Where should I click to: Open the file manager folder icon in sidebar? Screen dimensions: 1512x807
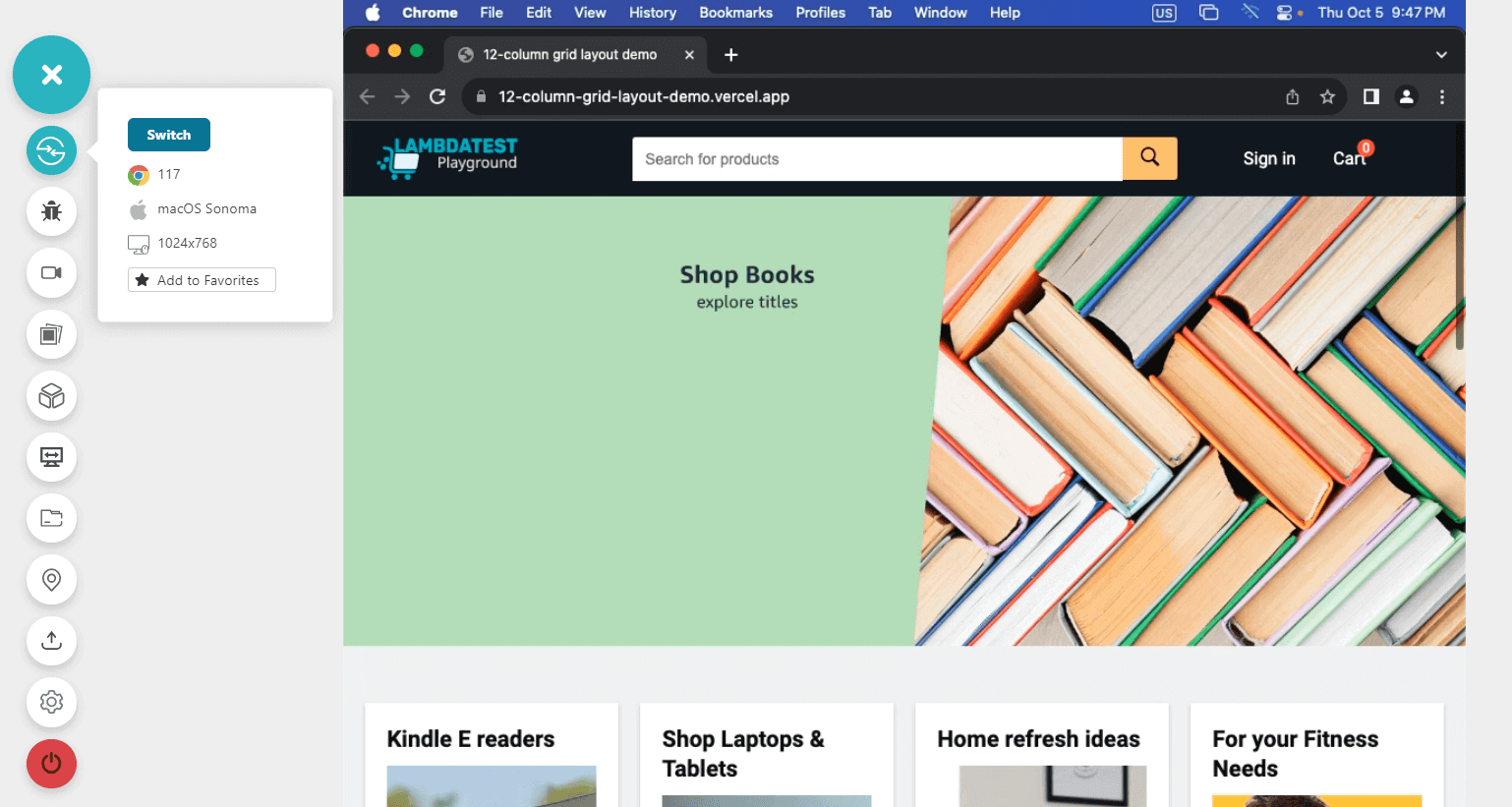[x=51, y=518]
